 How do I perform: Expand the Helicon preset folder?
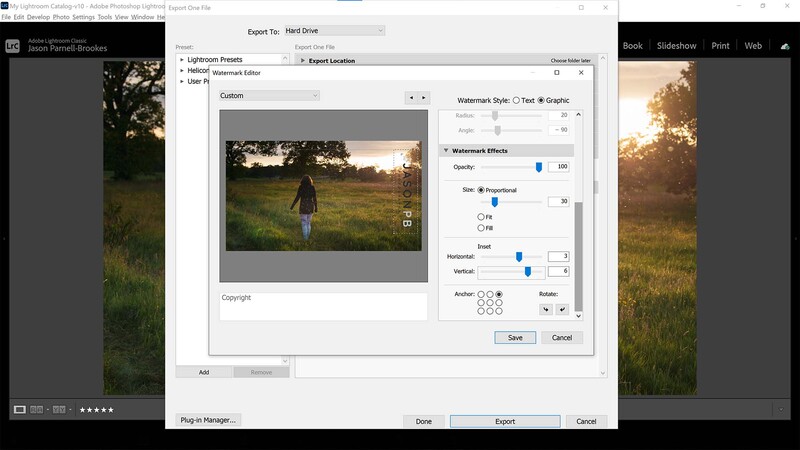[182, 70]
